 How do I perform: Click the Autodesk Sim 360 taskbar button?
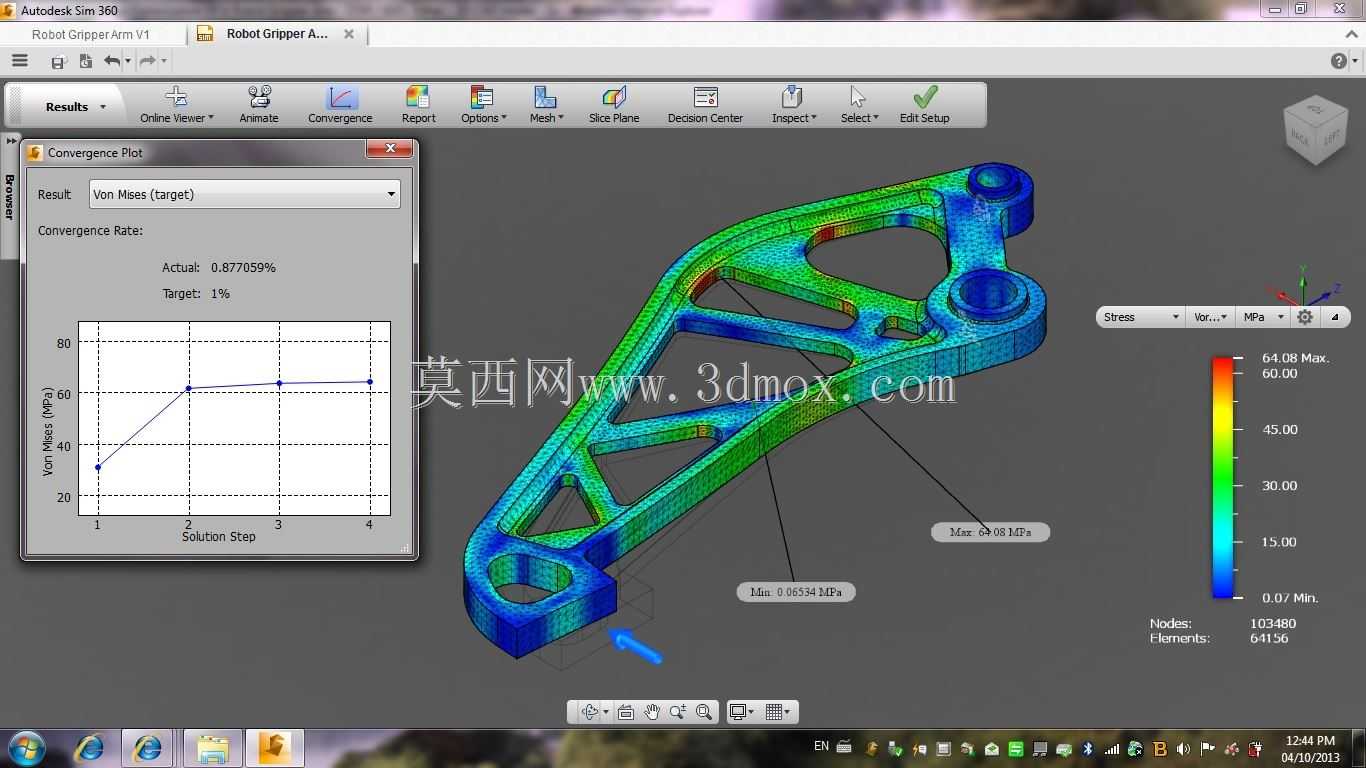(x=274, y=748)
